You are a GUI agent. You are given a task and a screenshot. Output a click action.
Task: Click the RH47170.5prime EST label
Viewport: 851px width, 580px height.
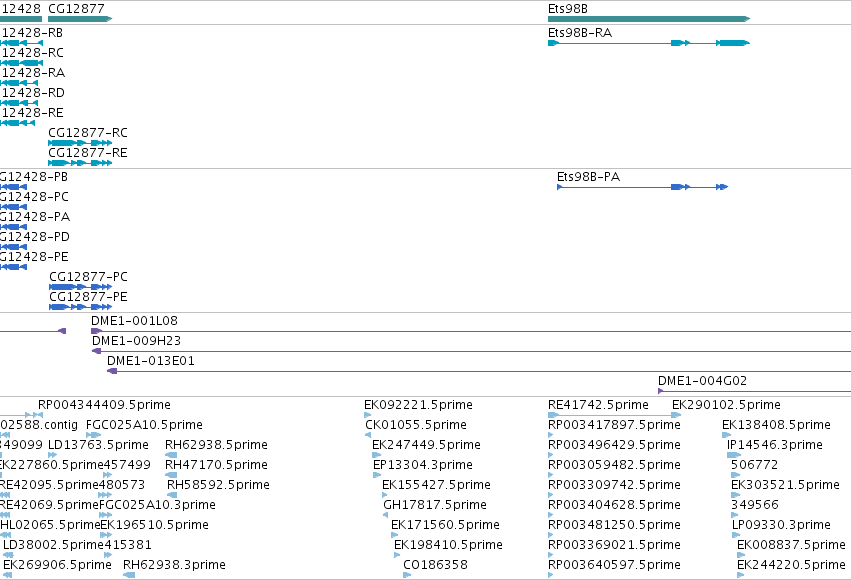click(216, 465)
